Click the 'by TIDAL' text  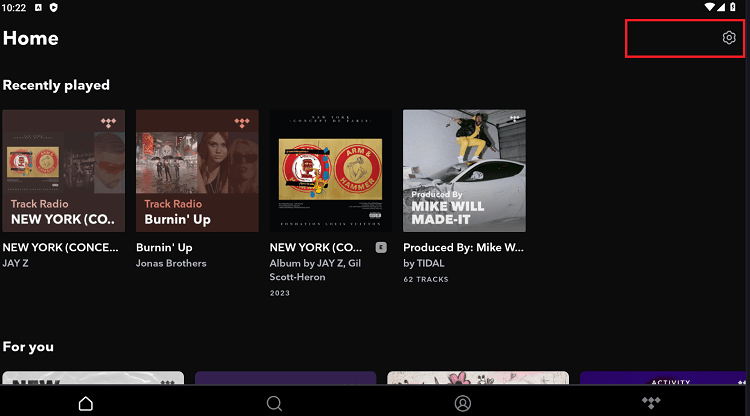coord(423,263)
